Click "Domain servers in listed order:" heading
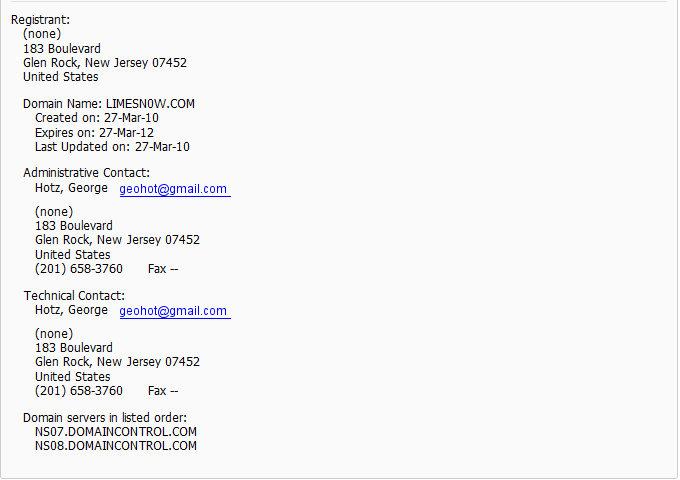Image resolution: width=680 pixels, height=480 pixels. coord(105,418)
